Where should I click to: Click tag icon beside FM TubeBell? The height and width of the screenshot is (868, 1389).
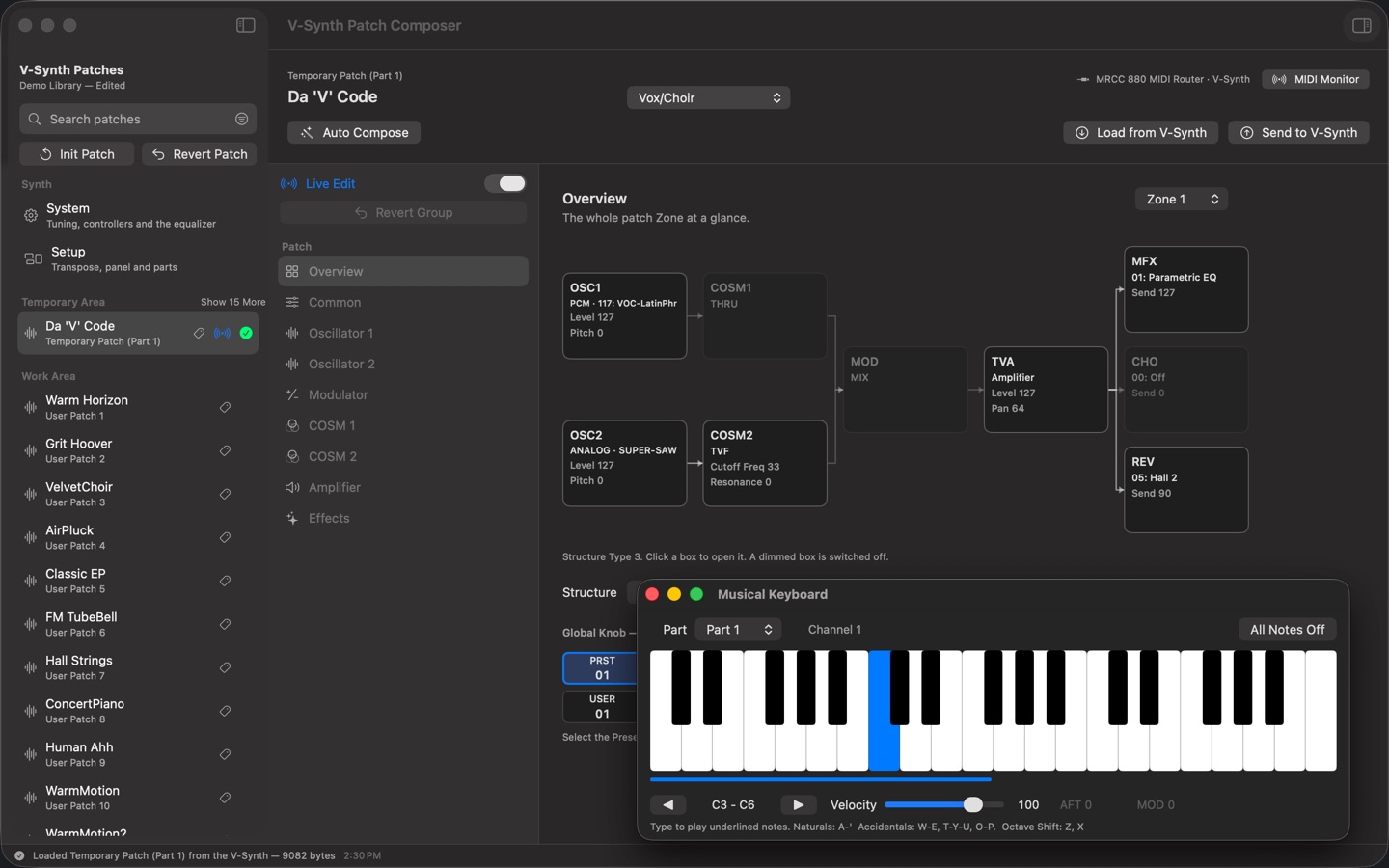[225, 624]
